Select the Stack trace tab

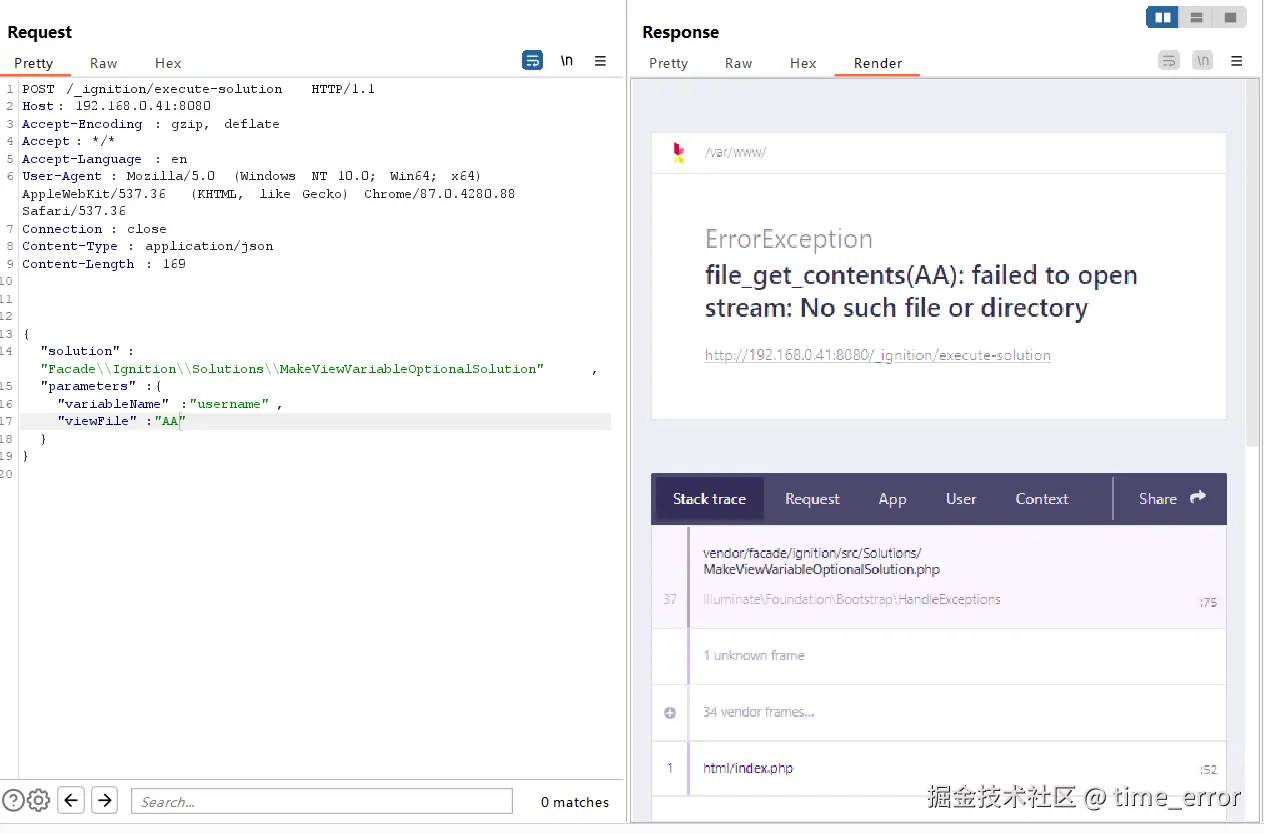[709, 498]
